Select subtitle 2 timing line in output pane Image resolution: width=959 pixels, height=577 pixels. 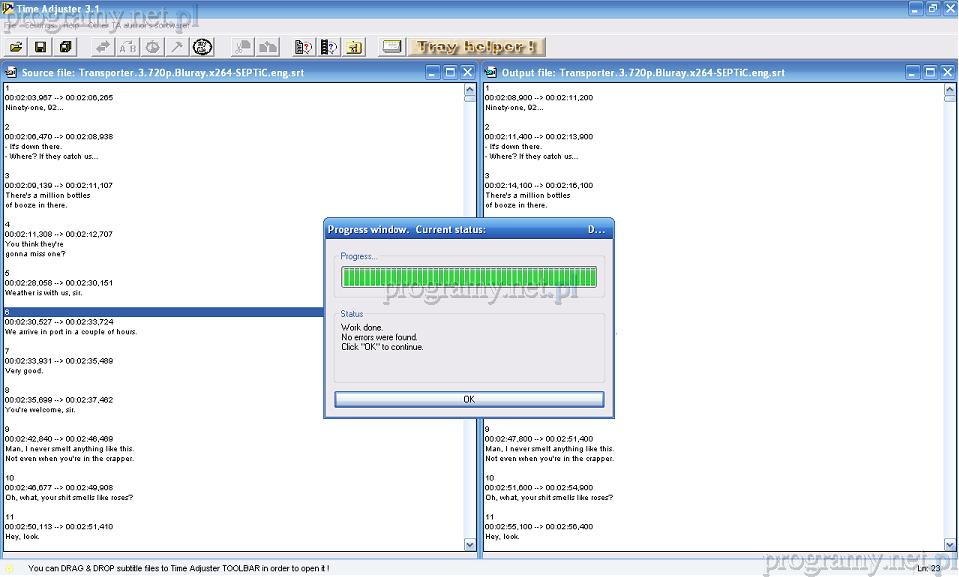click(x=539, y=137)
